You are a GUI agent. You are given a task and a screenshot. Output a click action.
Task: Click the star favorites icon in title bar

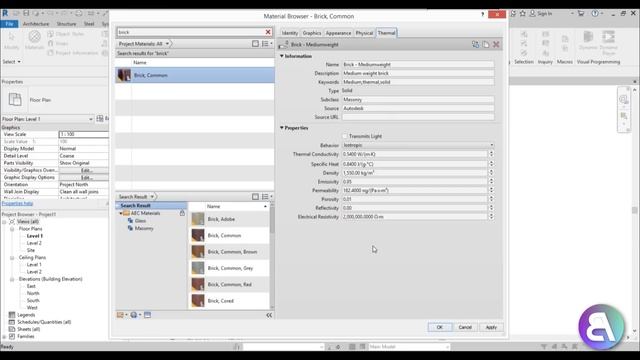click(522, 13)
